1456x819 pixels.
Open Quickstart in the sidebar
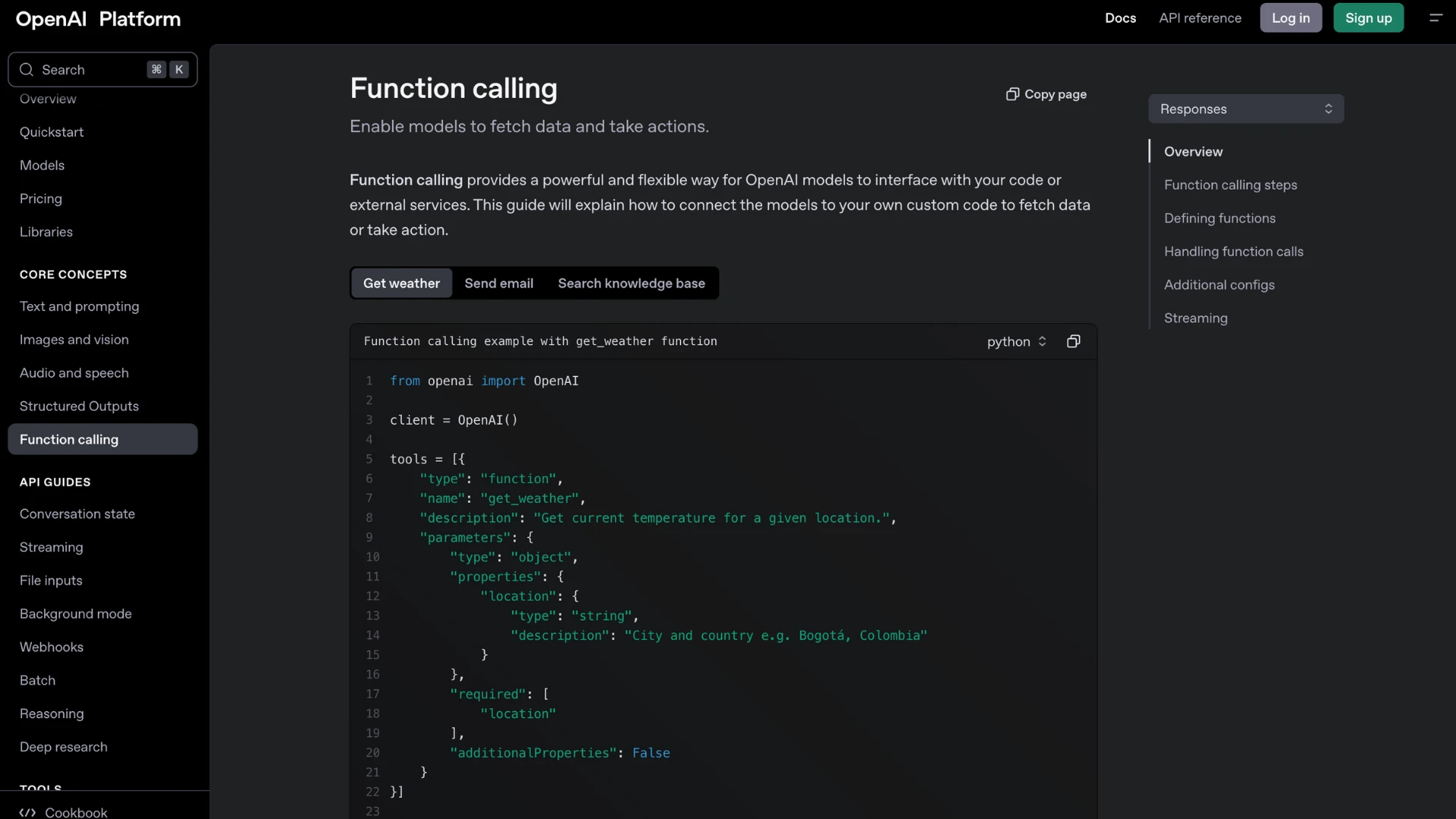coord(52,132)
